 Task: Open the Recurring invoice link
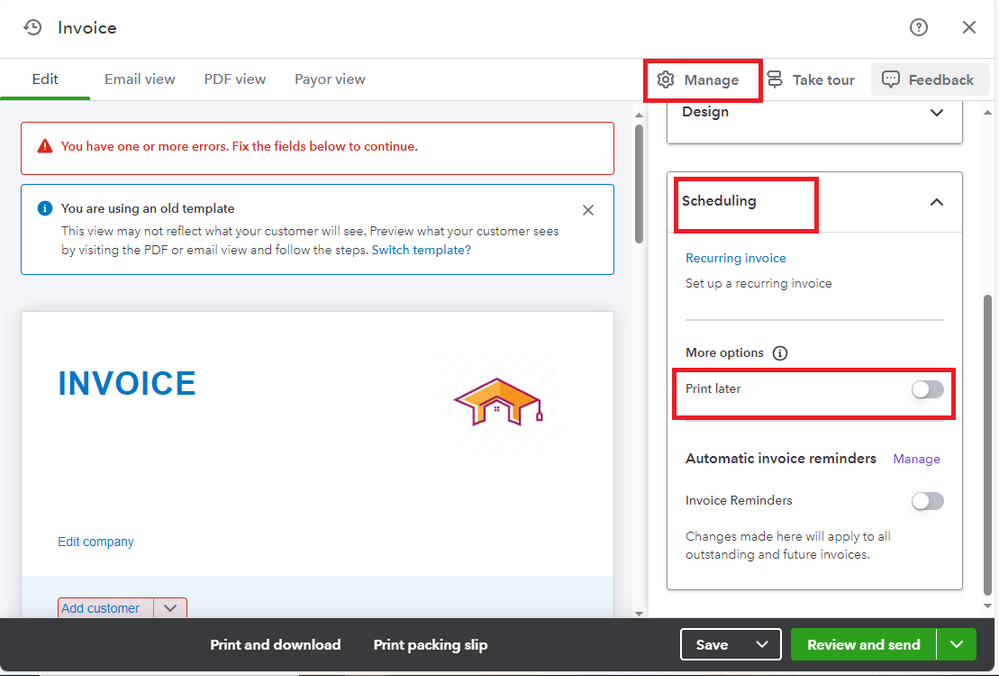click(735, 258)
